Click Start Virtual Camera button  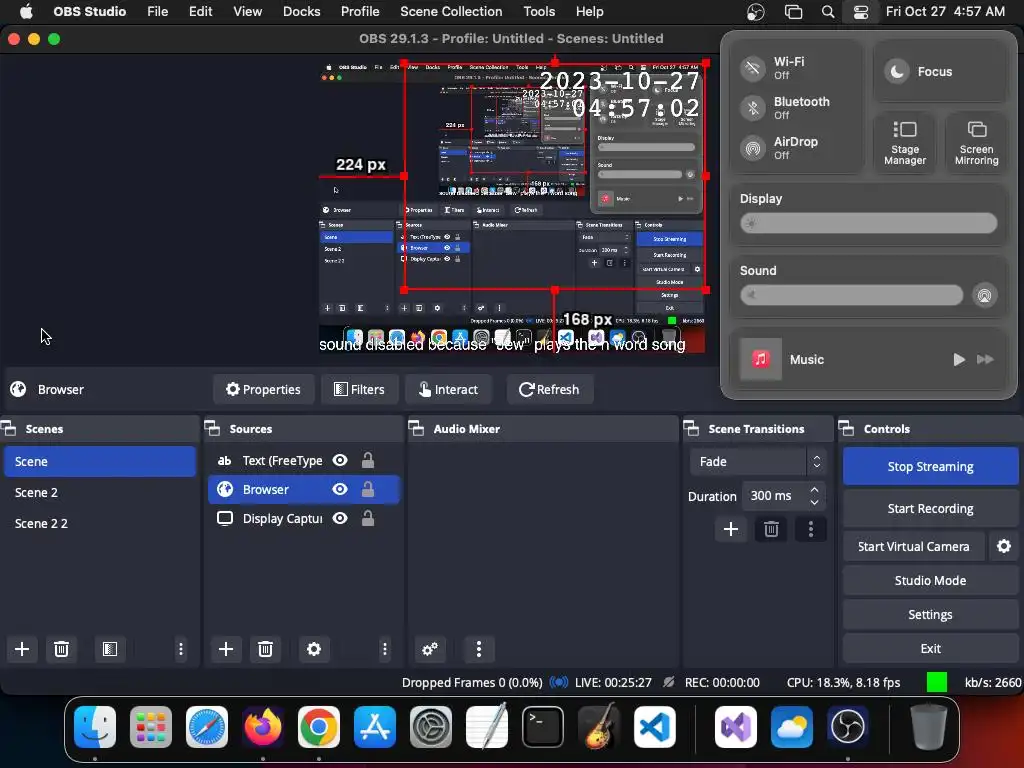pyautogui.click(x=914, y=546)
